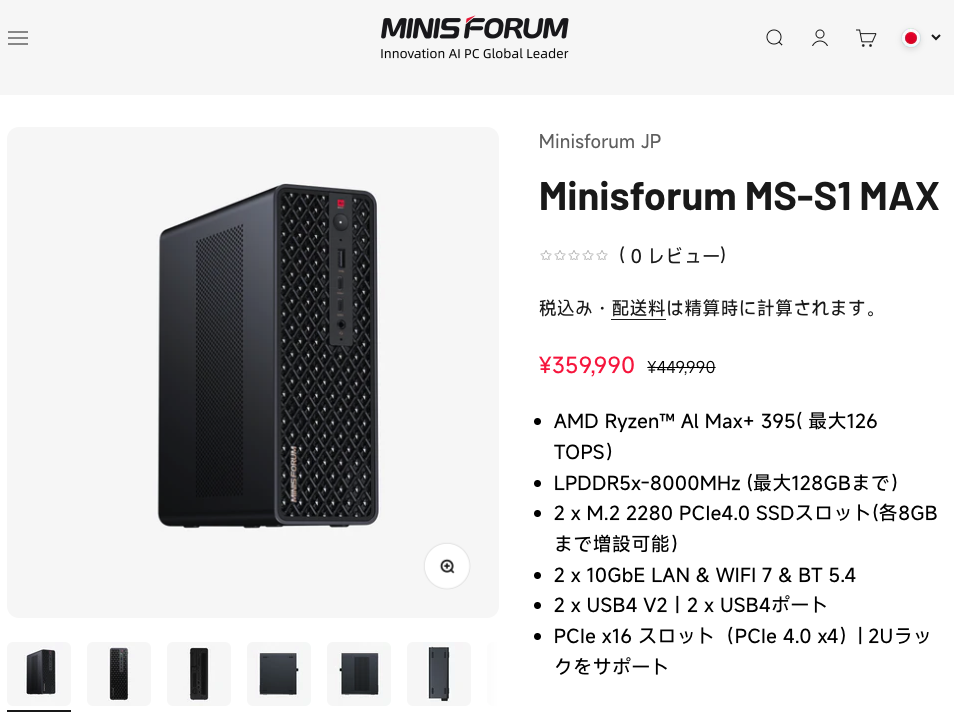Open the user account icon

(x=820, y=38)
